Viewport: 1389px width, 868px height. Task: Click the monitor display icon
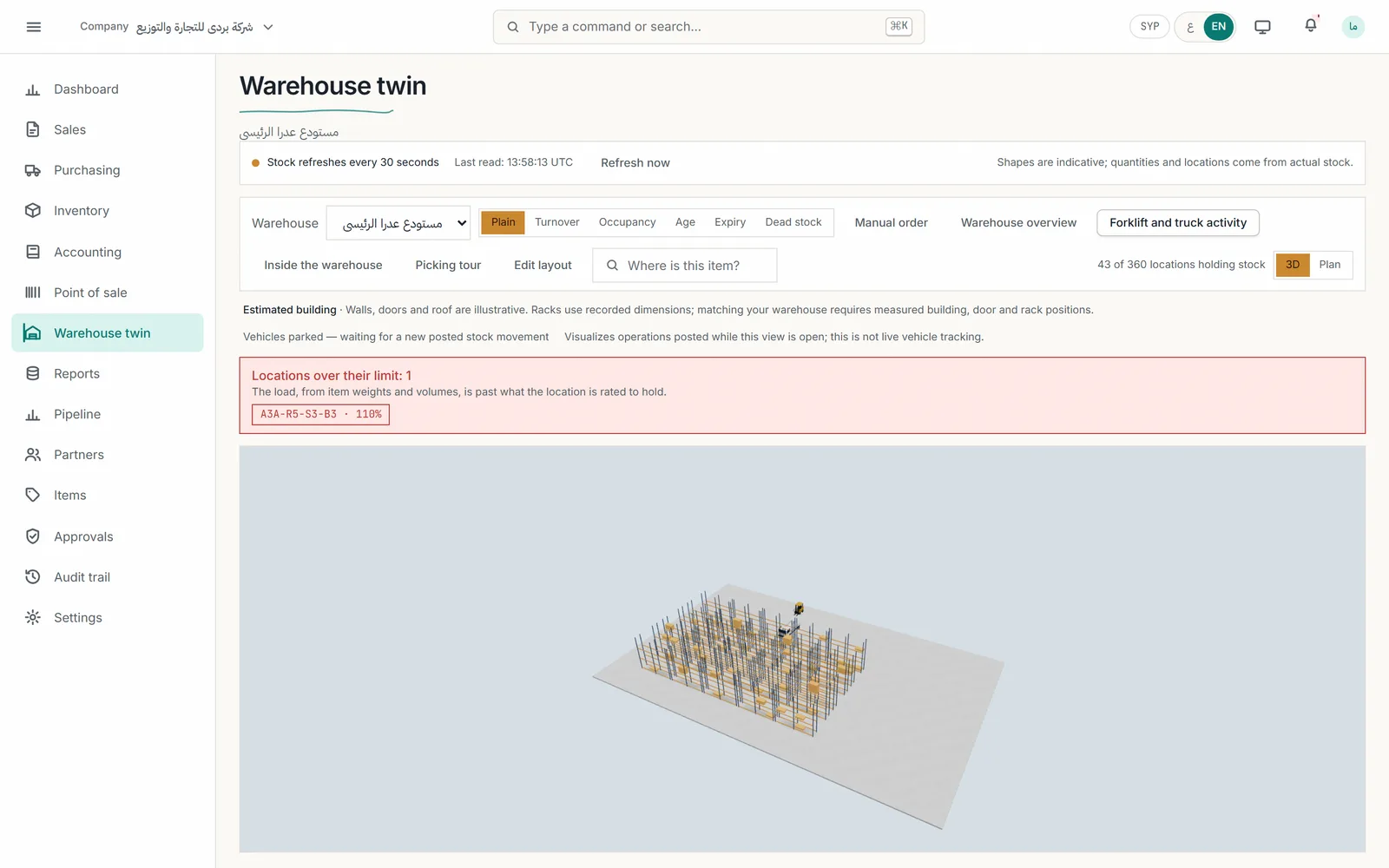(1262, 27)
